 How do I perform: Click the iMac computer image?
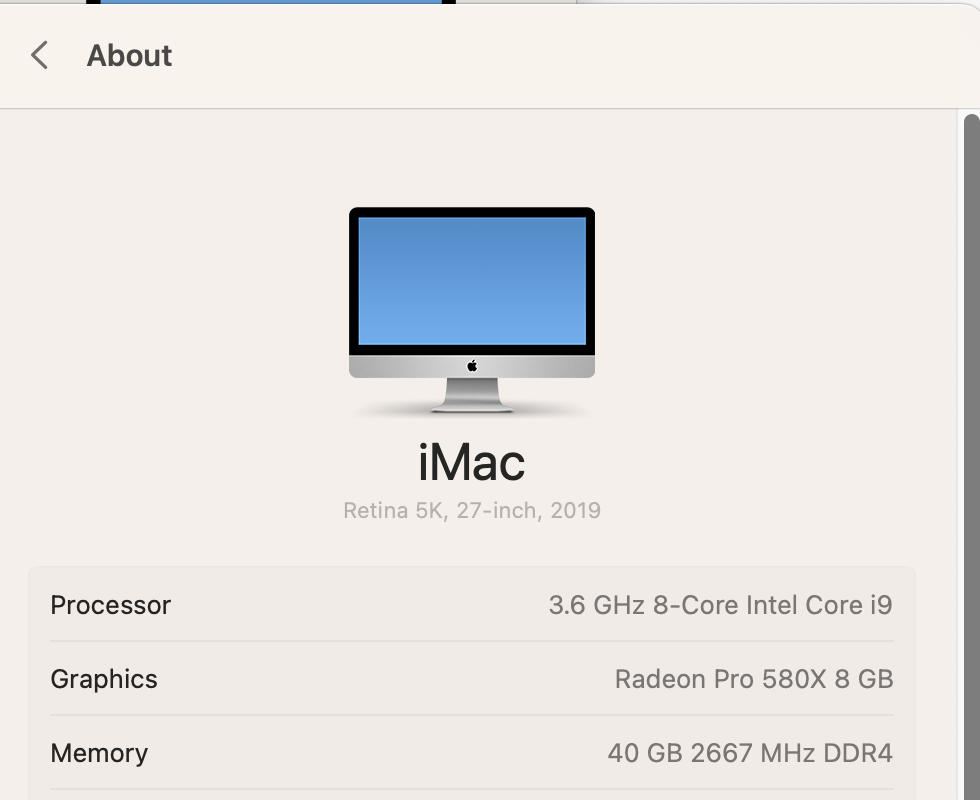tap(472, 310)
